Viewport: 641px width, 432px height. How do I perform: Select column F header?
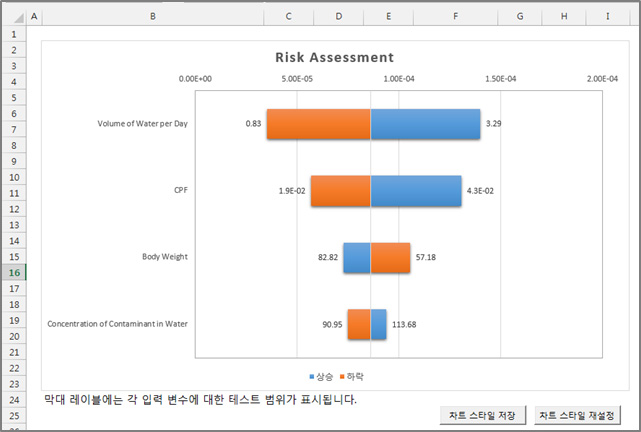pos(455,16)
